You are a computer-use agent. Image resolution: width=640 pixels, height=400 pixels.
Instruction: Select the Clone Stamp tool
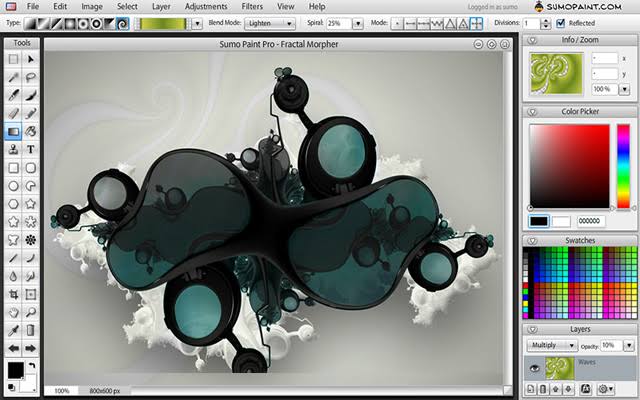(13, 149)
